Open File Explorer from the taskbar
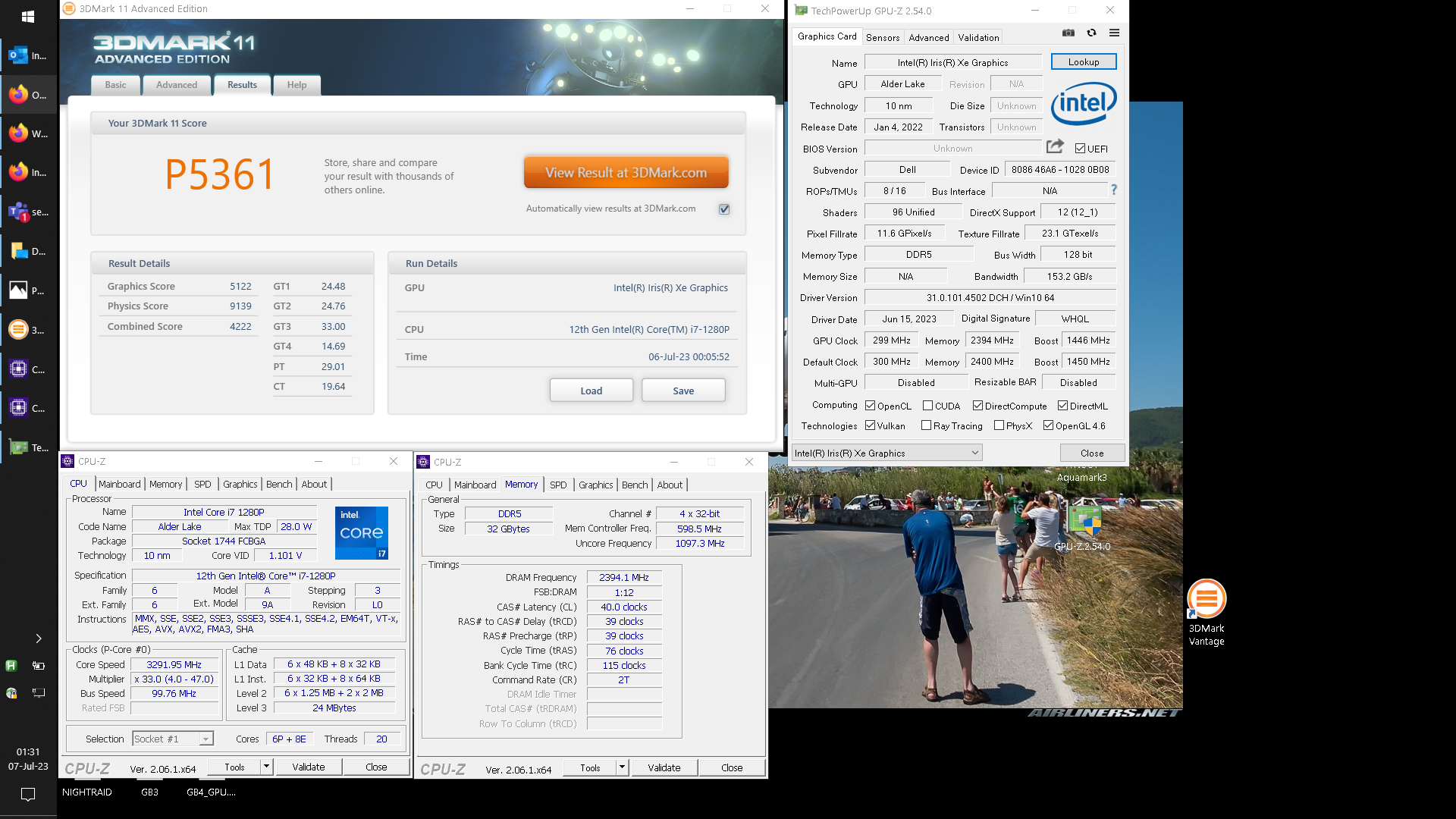This screenshot has height=819, width=1456. (28, 251)
